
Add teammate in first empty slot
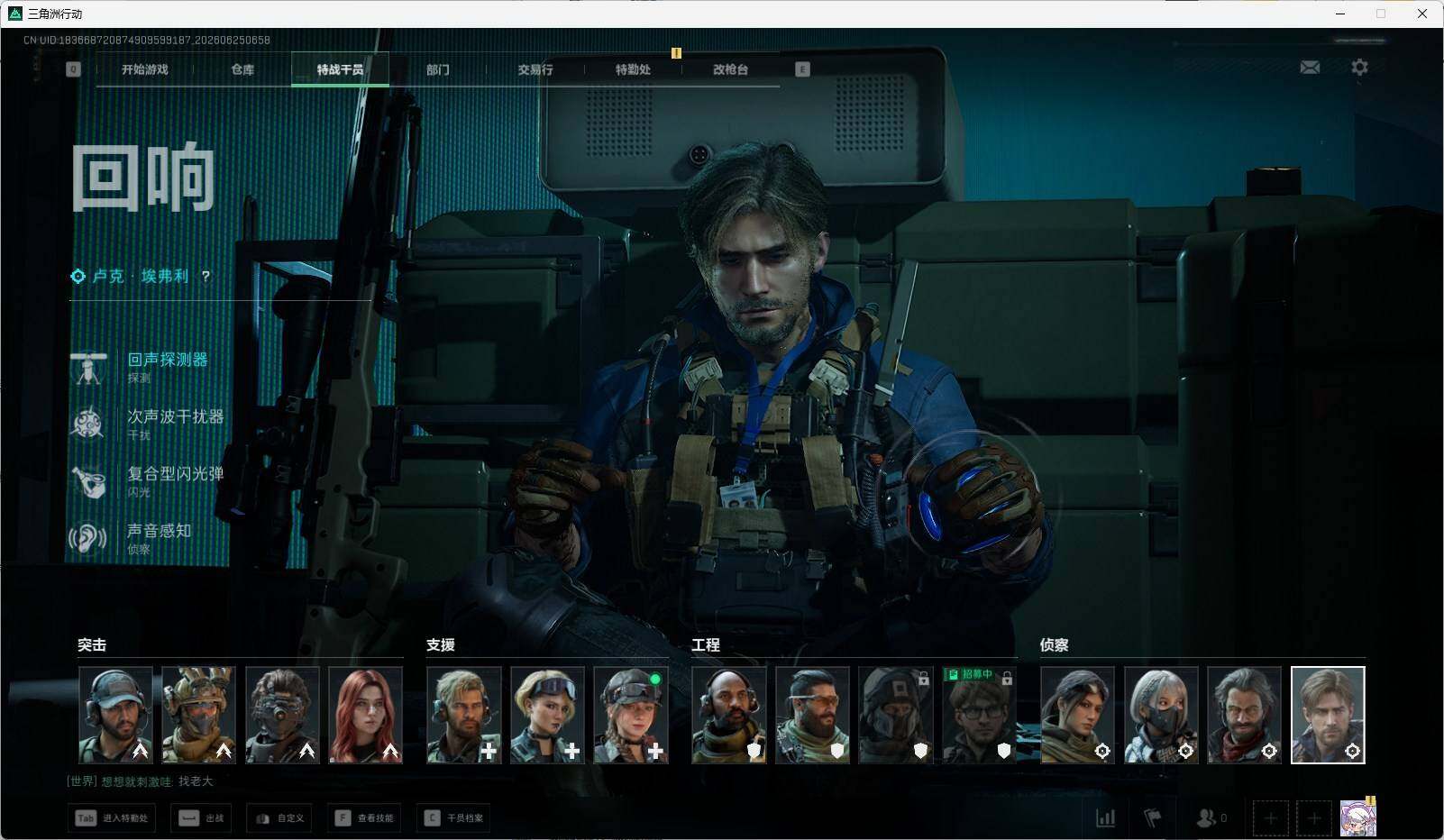point(1270,818)
